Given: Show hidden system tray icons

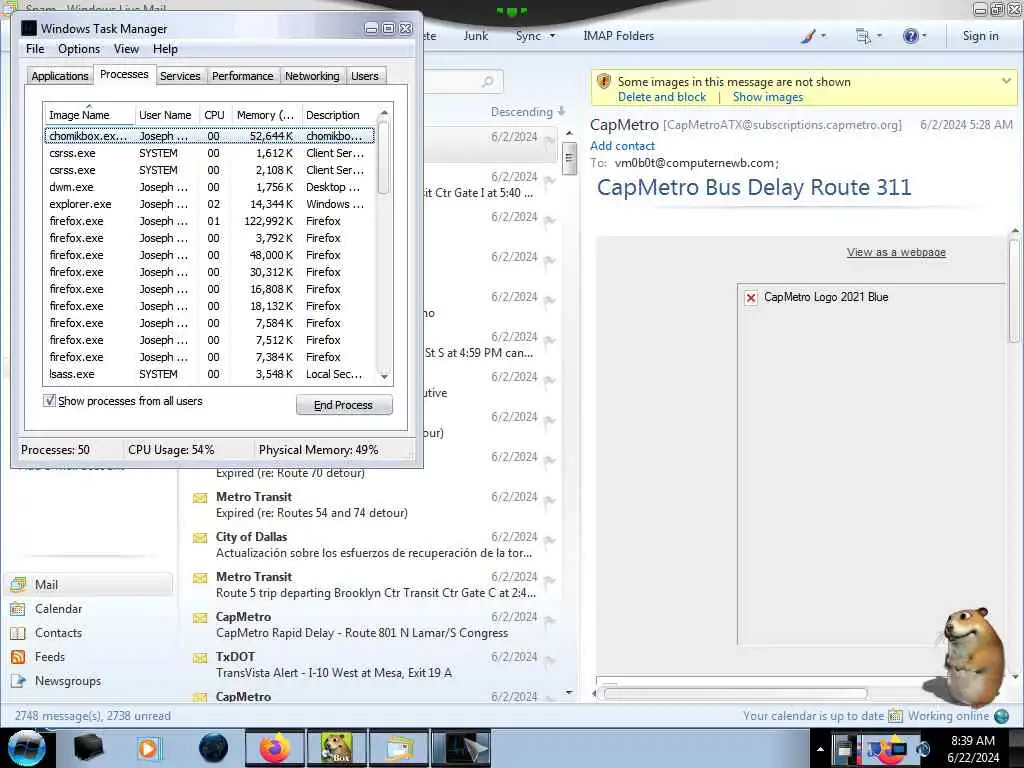Looking at the screenshot, I should (x=820, y=749).
